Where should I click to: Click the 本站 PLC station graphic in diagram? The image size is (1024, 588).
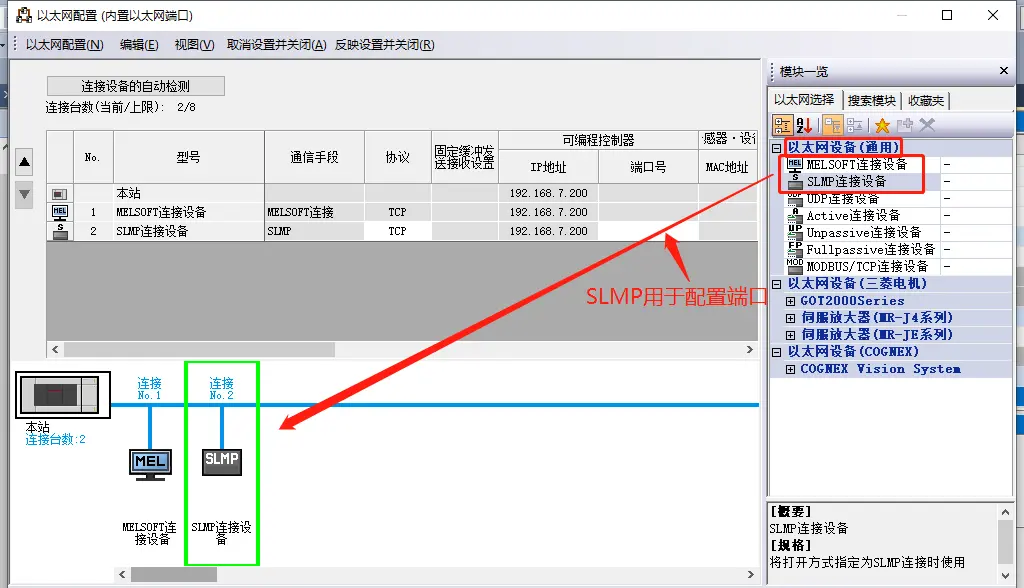[x=63, y=395]
